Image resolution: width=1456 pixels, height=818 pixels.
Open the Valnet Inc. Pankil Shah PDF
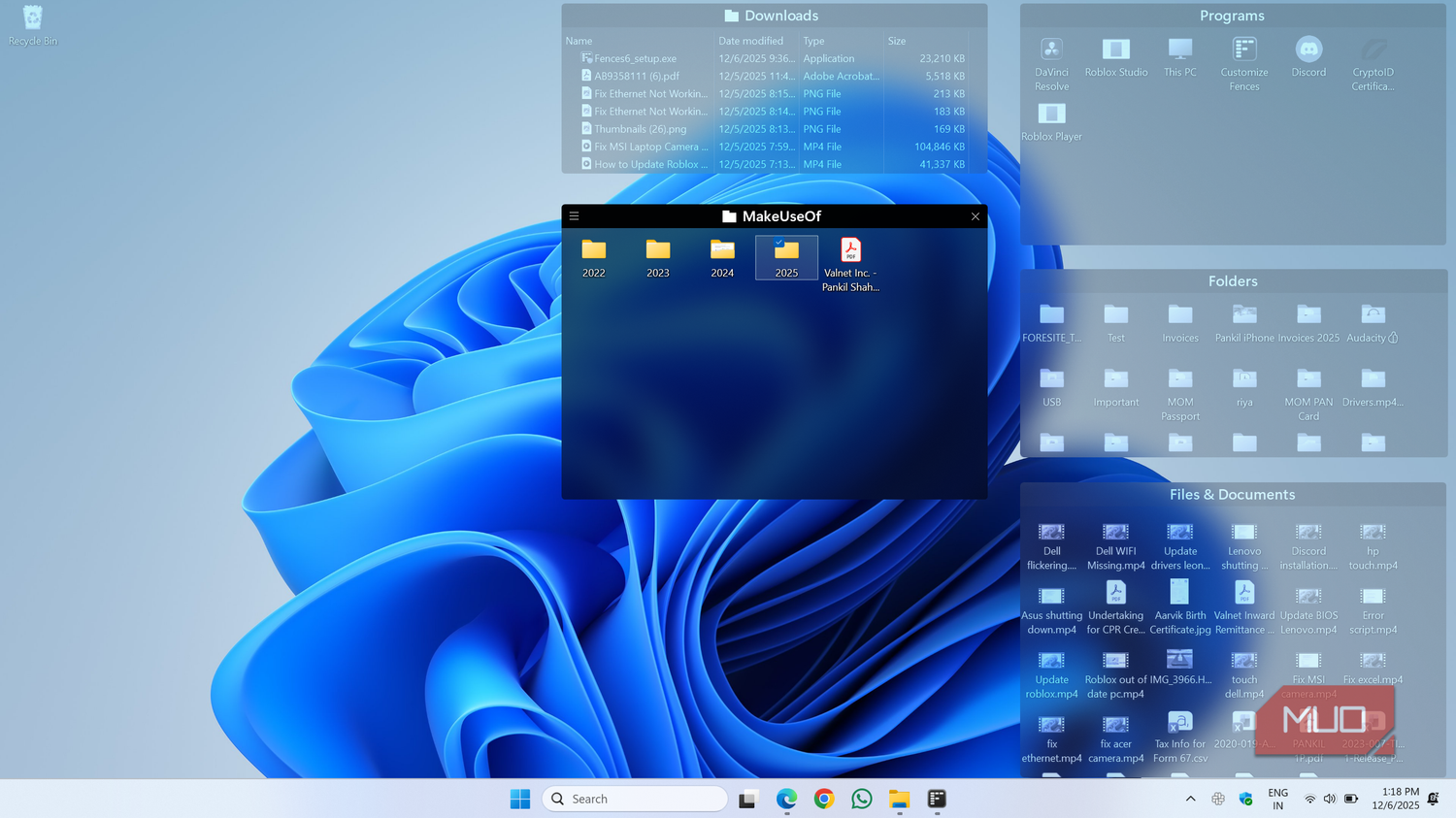tap(850, 265)
